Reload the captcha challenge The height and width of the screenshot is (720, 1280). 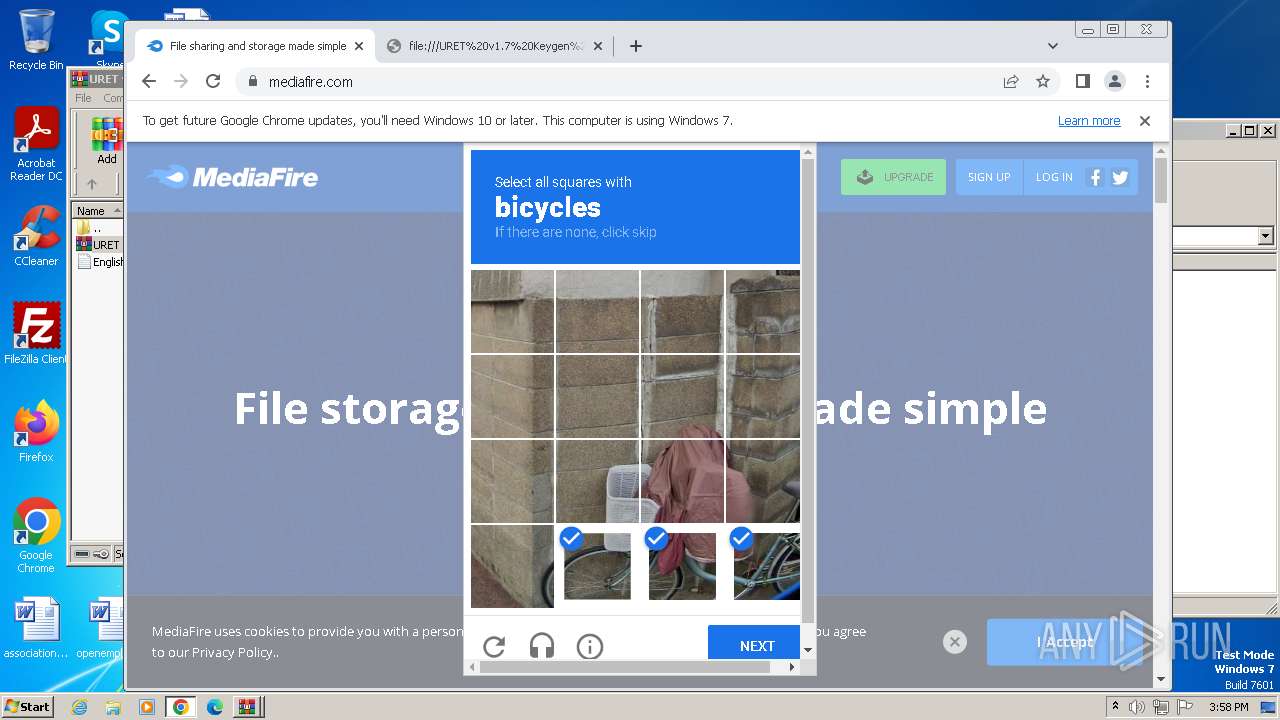click(494, 646)
